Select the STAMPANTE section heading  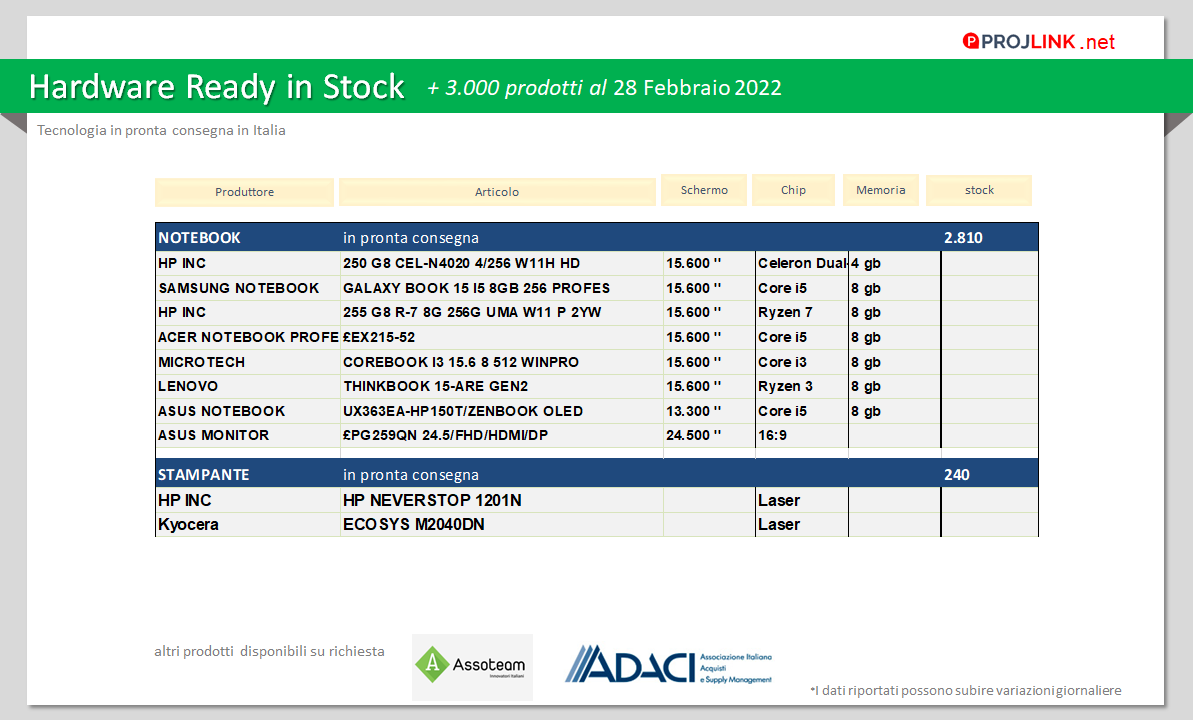[x=203, y=475]
